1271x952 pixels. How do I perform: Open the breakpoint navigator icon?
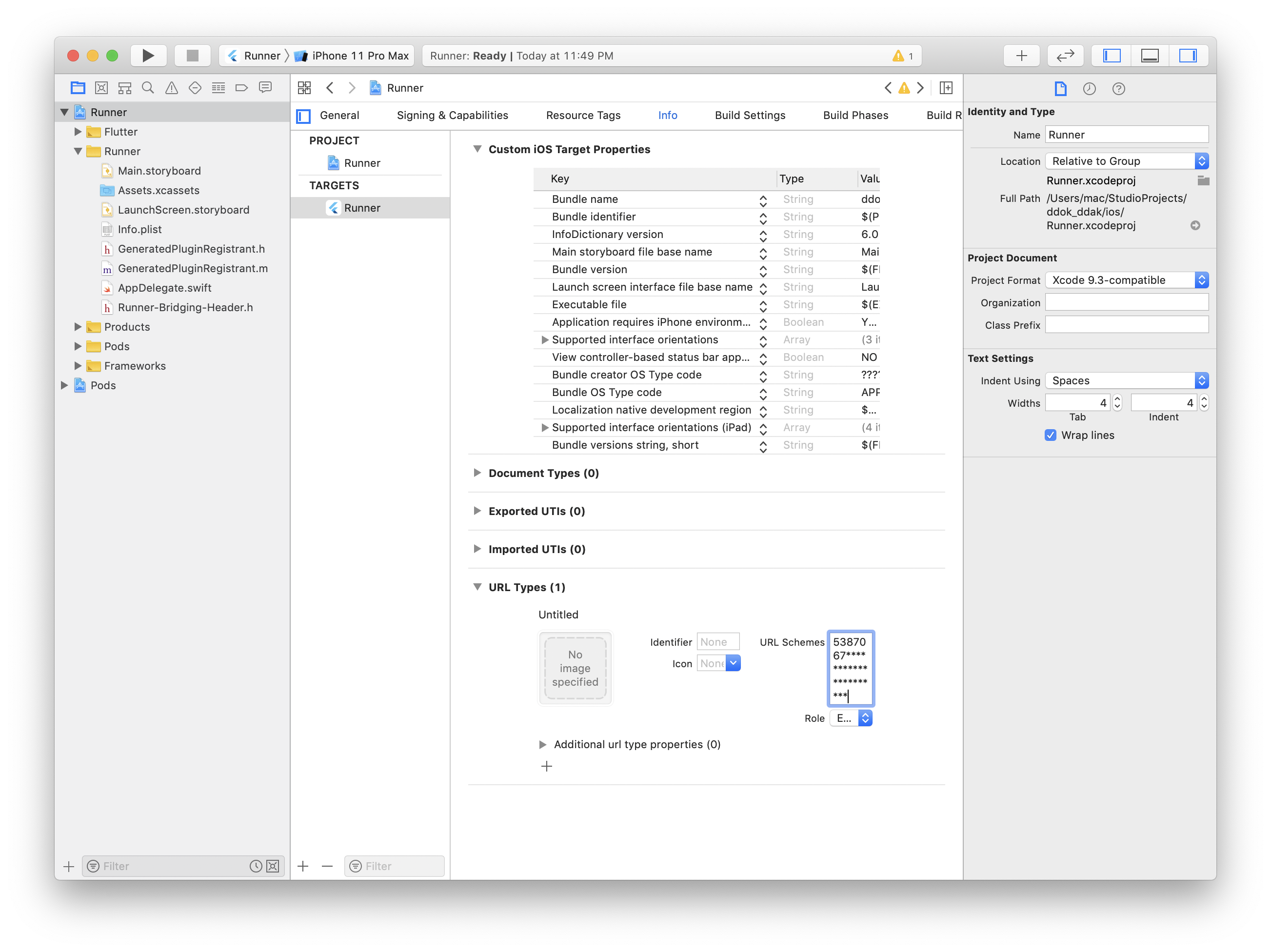(x=241, y=88)
